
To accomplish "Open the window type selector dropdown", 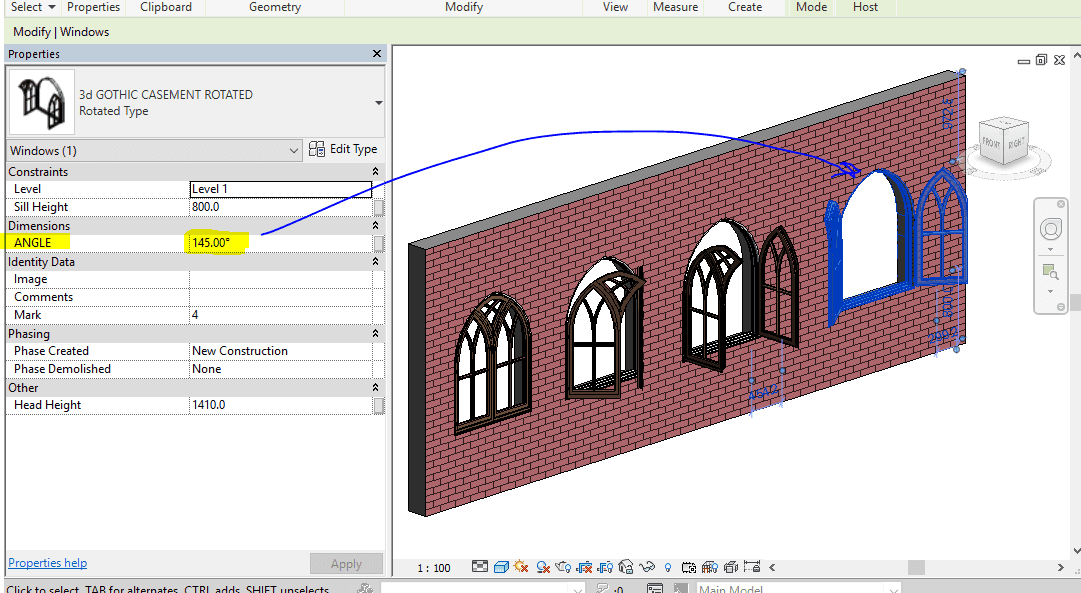I will [379, 102].
